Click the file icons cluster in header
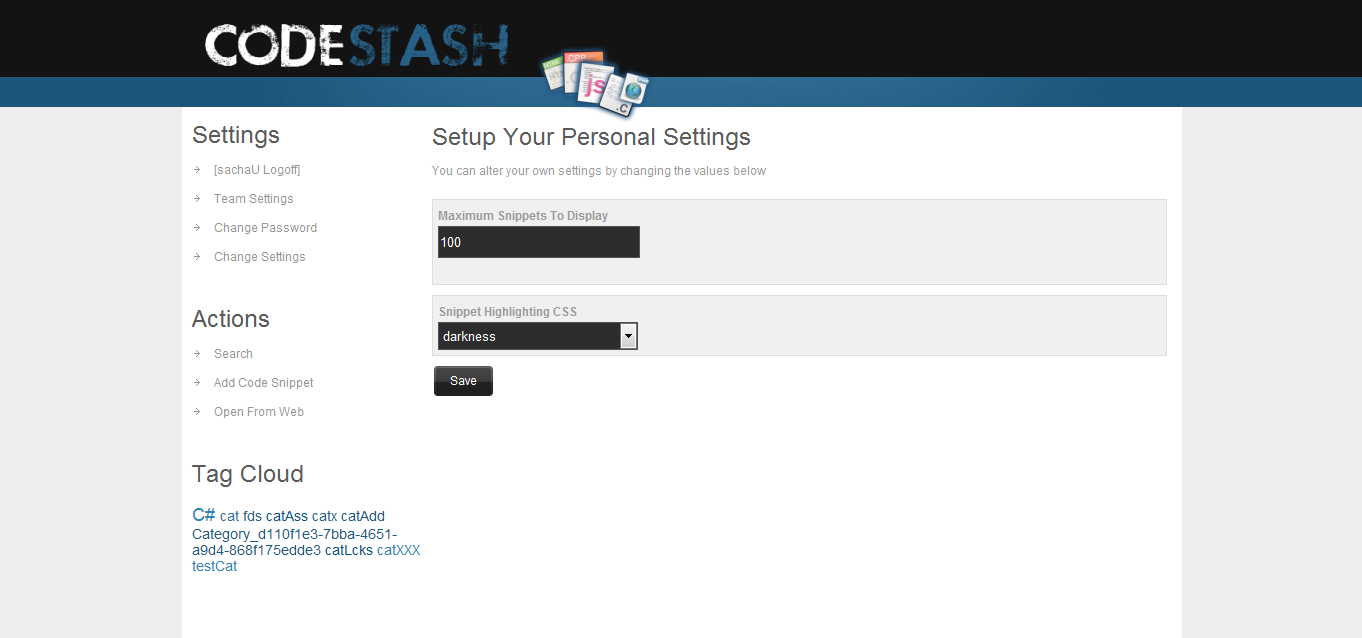Image resolution: width=1362 pixels, height=638 pixels. point(596,84)
